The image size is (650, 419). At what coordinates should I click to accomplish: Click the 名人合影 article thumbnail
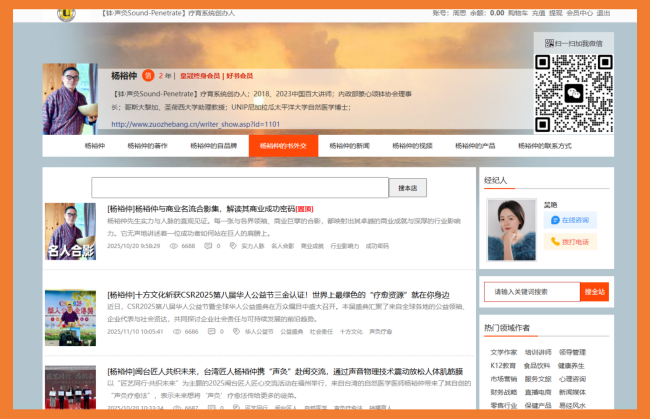(x=70, y=232)
